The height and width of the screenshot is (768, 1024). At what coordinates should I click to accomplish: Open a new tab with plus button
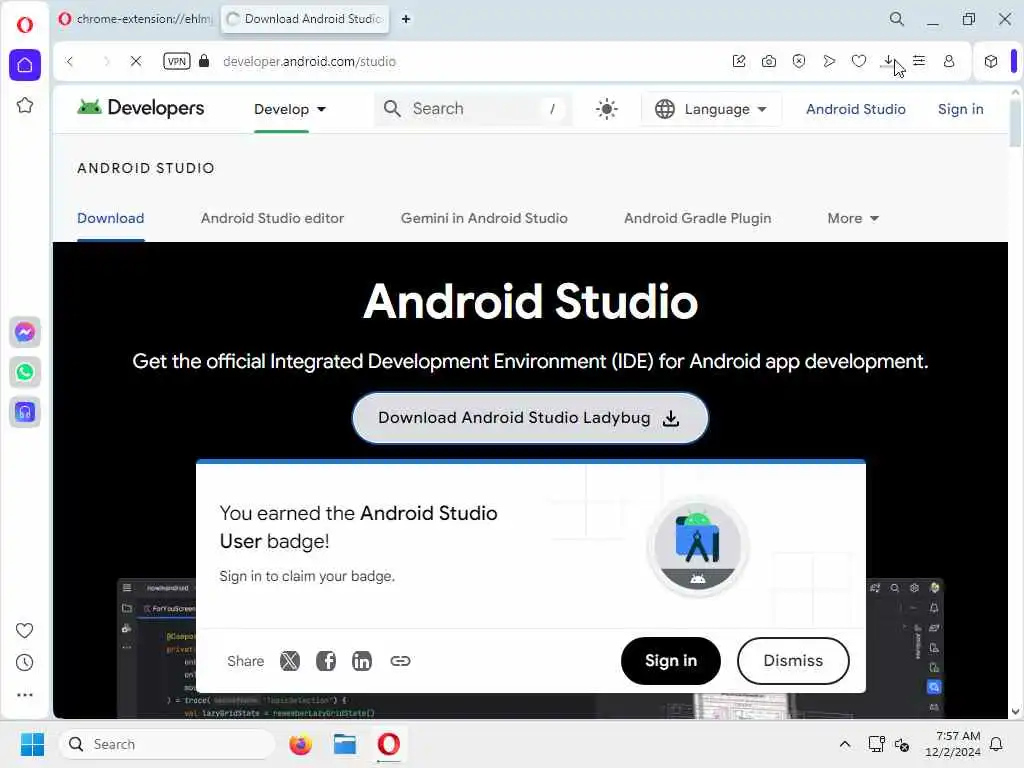click(x=406, y=19)
